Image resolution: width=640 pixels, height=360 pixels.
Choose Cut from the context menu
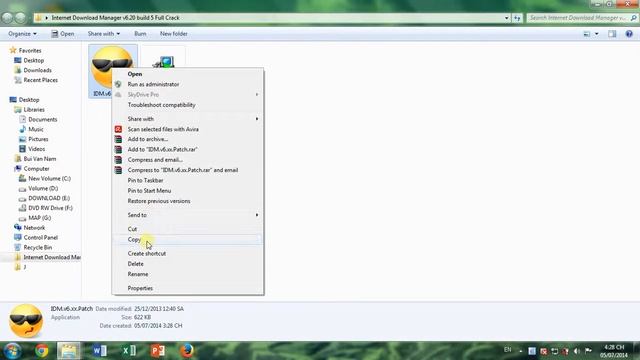click(187, 229)
